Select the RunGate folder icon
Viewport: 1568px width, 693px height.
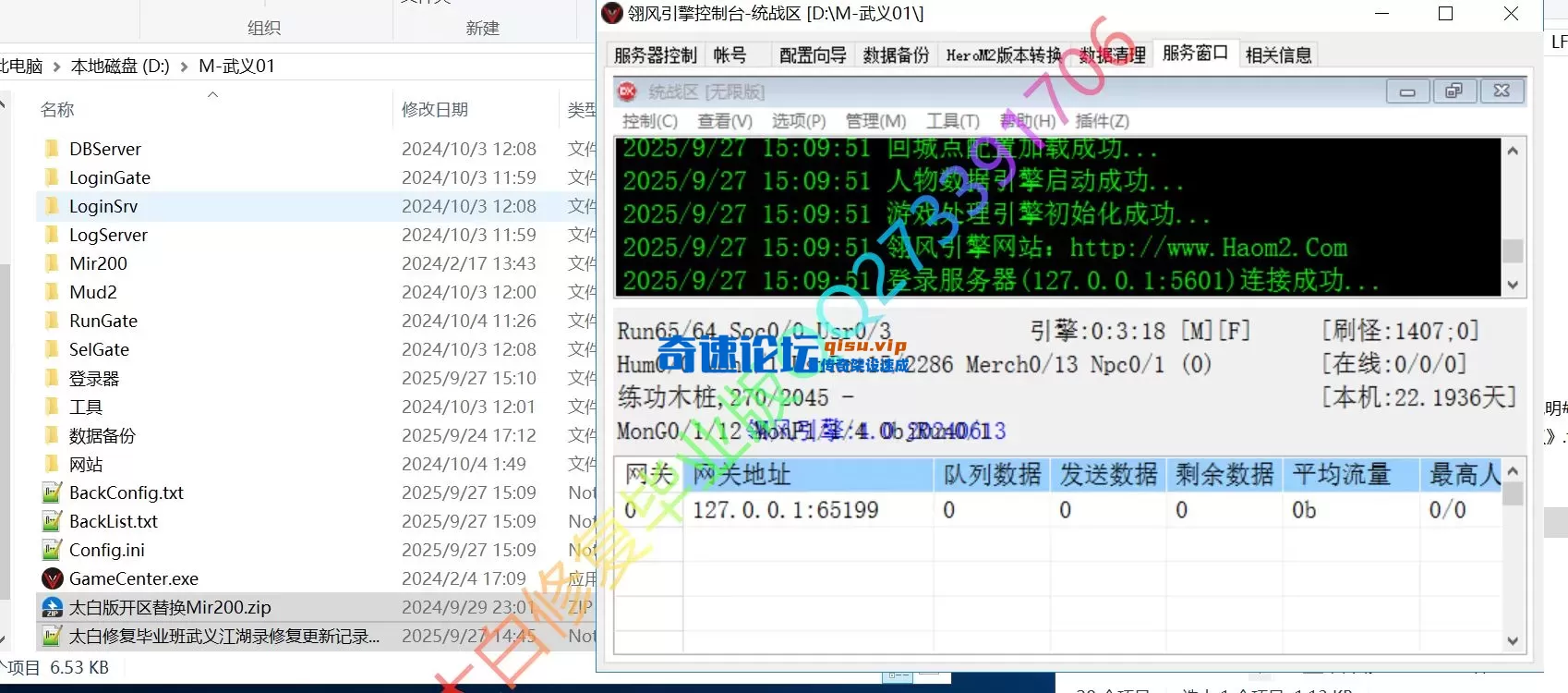(x=52, y=321)
